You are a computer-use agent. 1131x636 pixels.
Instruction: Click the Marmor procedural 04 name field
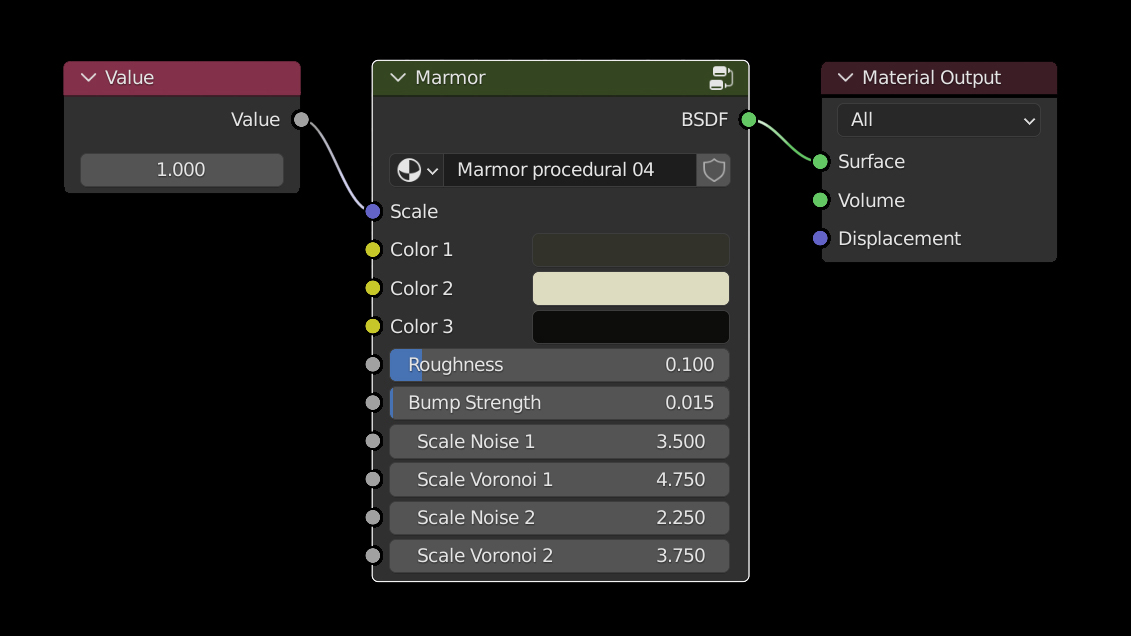[x=570, y=170]
